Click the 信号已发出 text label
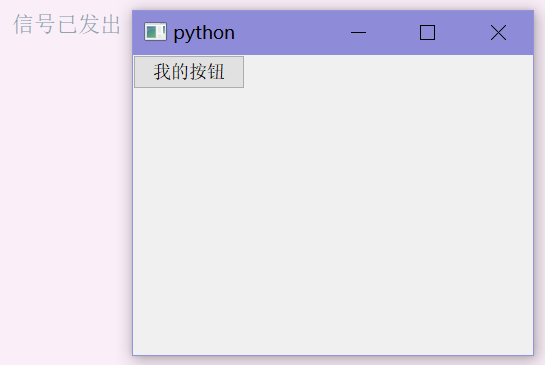The image size is (545, 365). (x=67, y=24)
